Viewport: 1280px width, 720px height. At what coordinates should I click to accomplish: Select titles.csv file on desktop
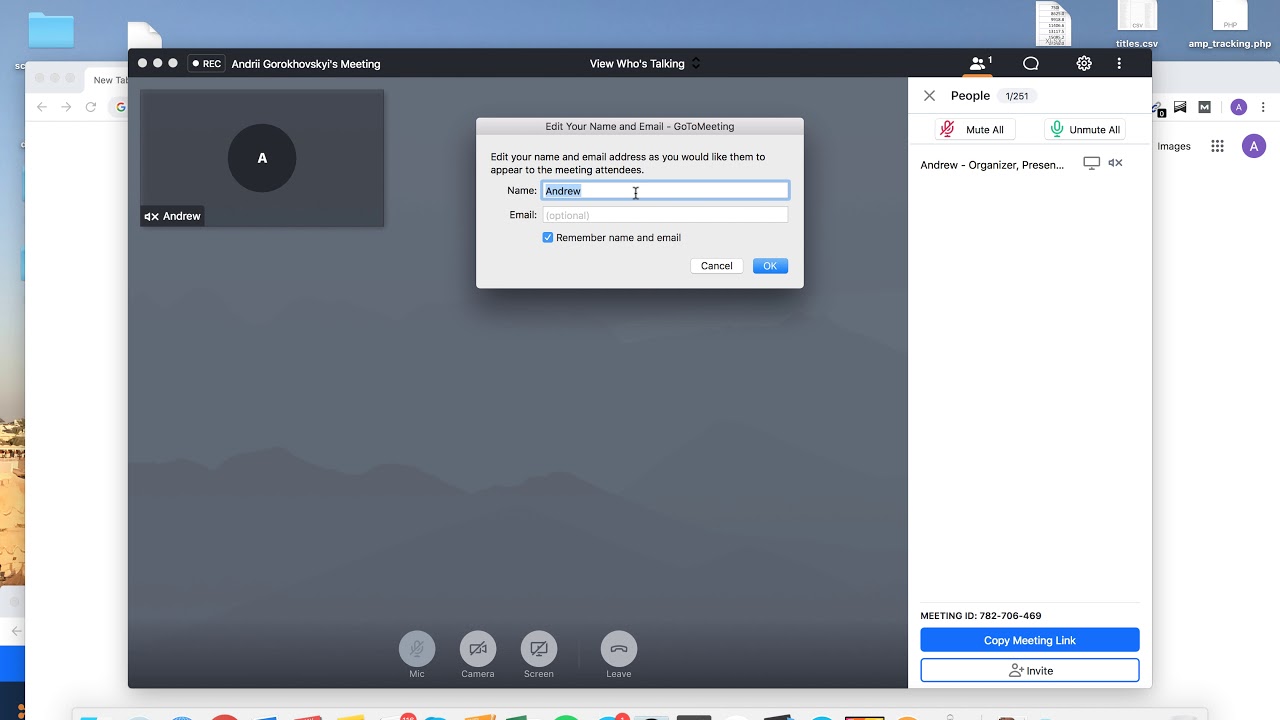(1137, 25)
